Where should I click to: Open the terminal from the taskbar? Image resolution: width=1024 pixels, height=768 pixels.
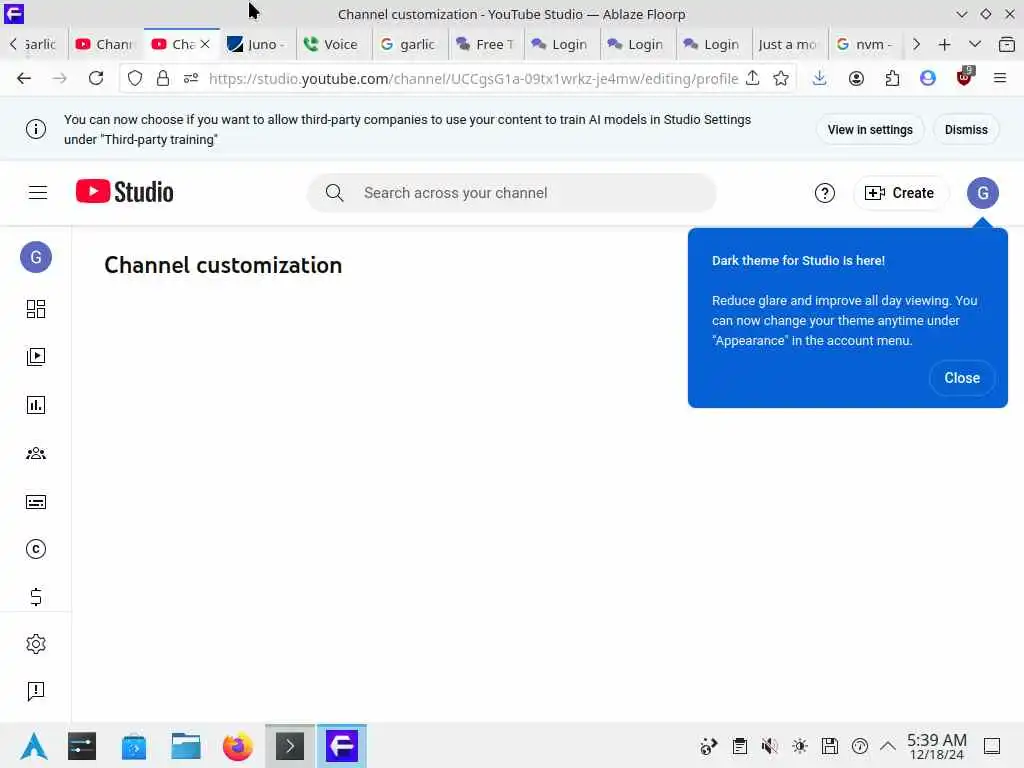click(290, 746)
